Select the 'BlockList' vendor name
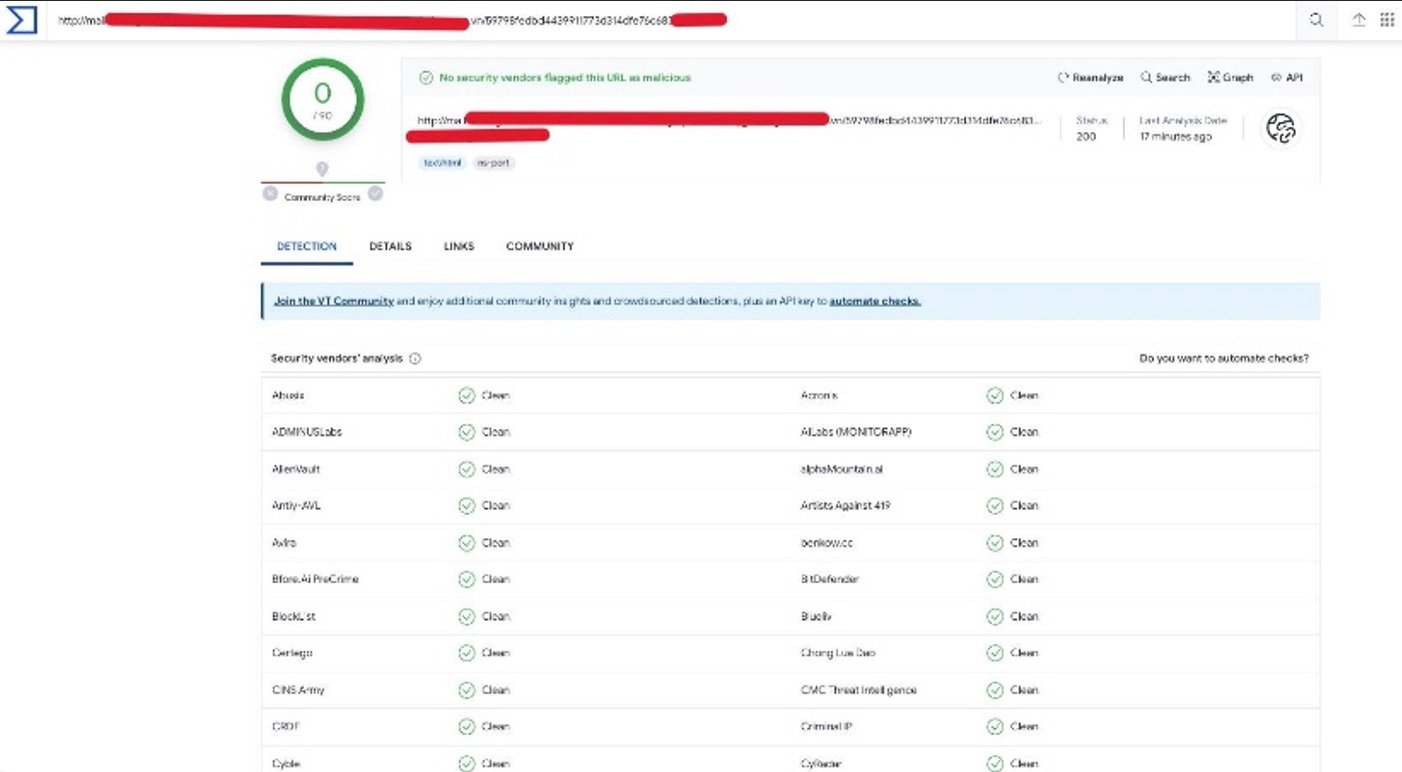Image resolution: width=1402 pixels, height=772 pixels. pyautogui.click(x=294, y=616)
